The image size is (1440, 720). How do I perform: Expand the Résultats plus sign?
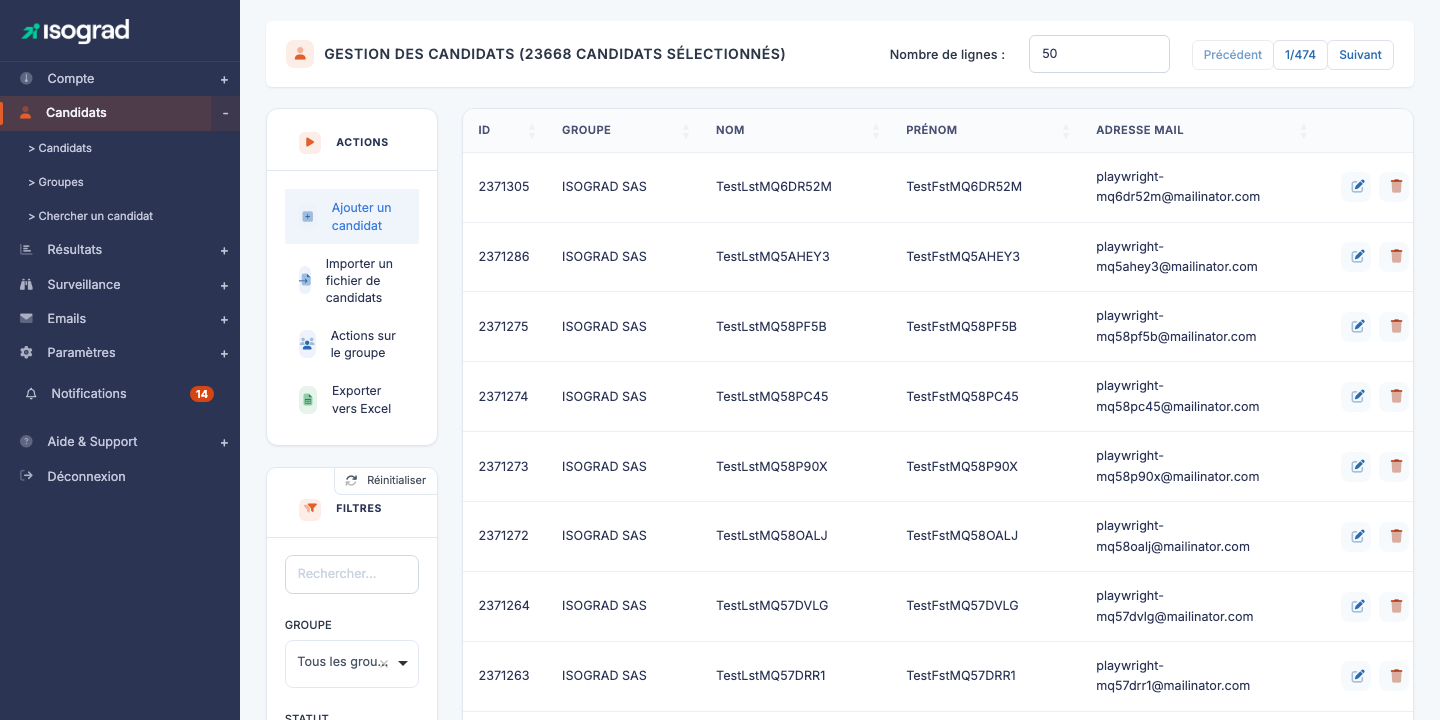pyautogui.click(x=224, y=250)
